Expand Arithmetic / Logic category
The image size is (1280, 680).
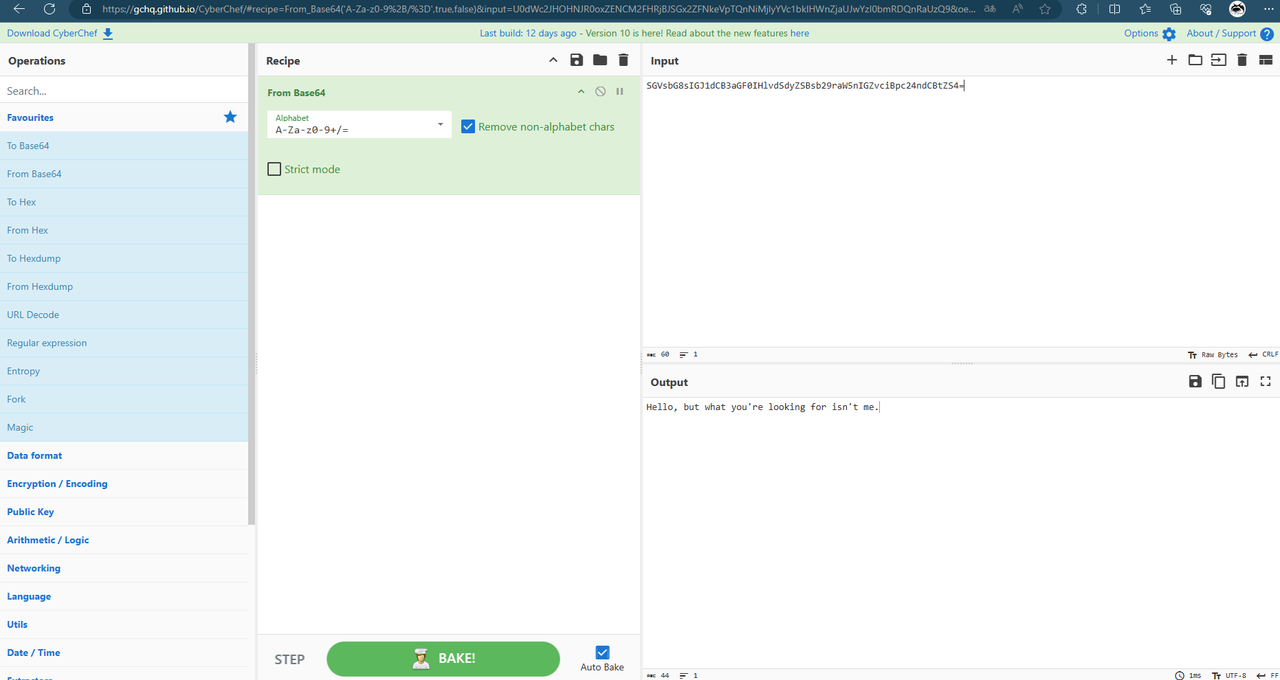click(x=124, y=539)
